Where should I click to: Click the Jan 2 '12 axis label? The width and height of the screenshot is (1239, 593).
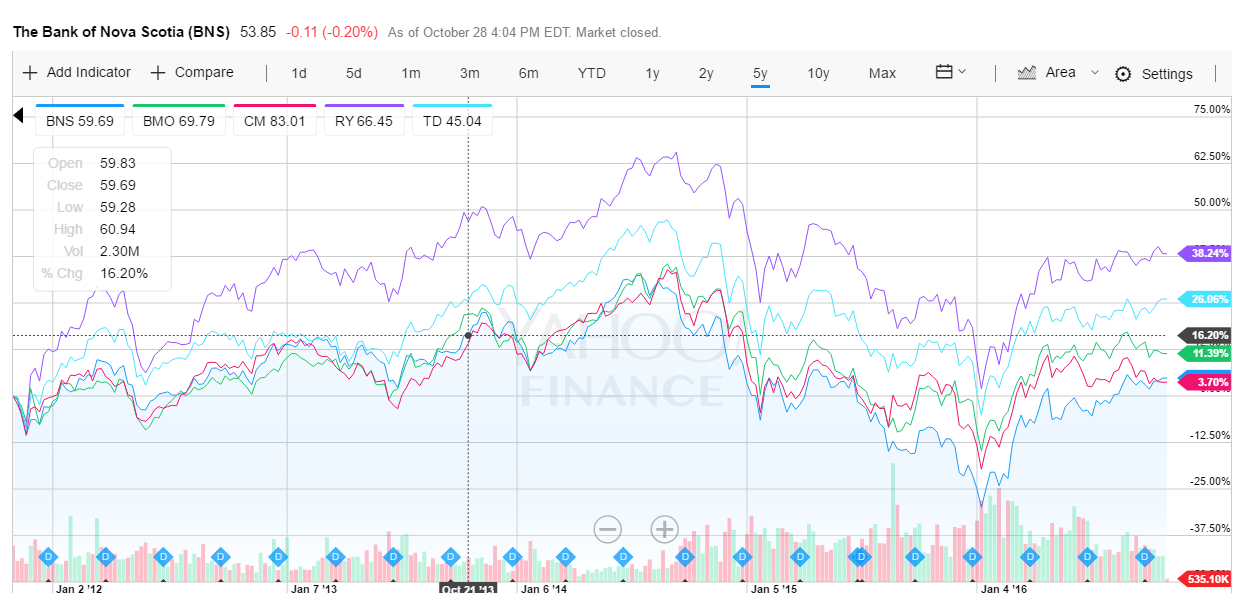coord(78,588)
